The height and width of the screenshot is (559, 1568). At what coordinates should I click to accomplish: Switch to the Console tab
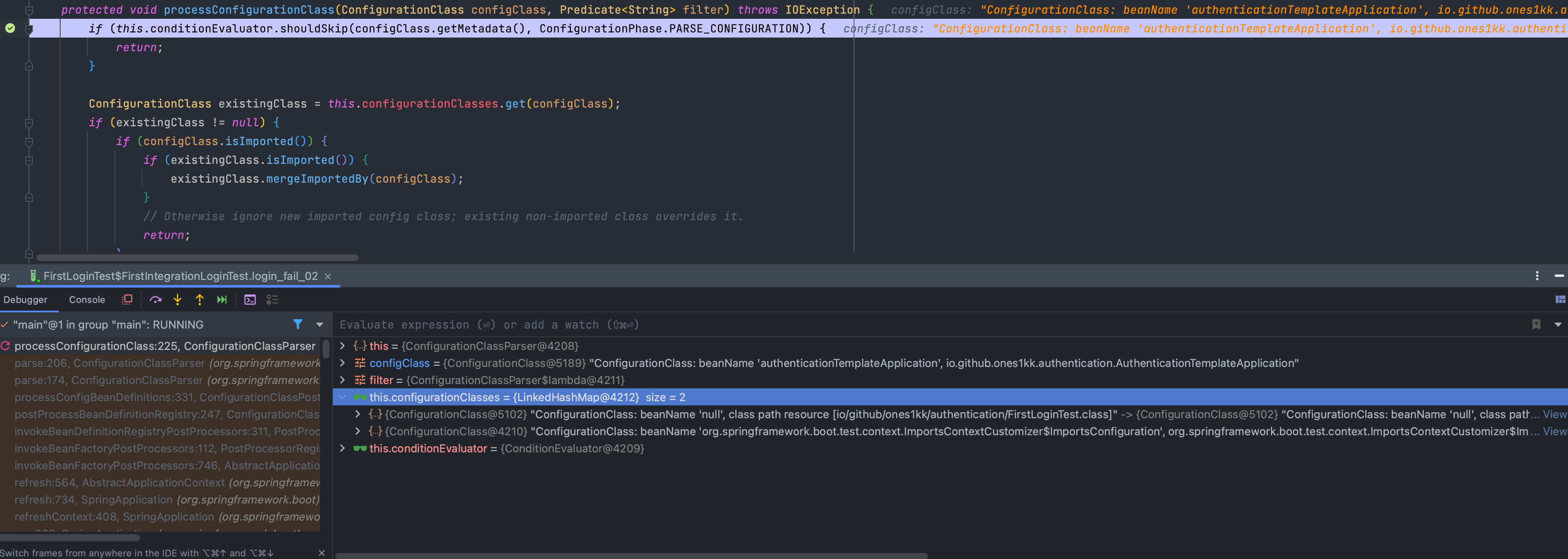point(87,300)
